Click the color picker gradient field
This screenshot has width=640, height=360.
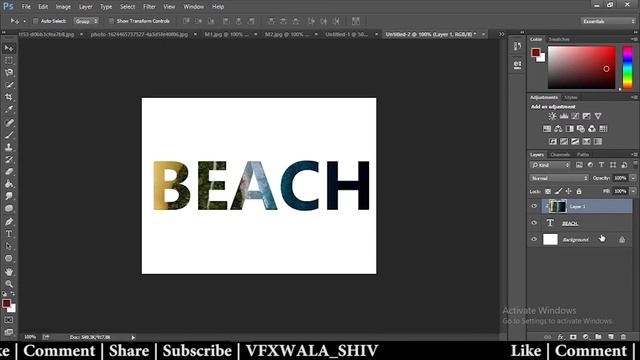pos(581,68)
